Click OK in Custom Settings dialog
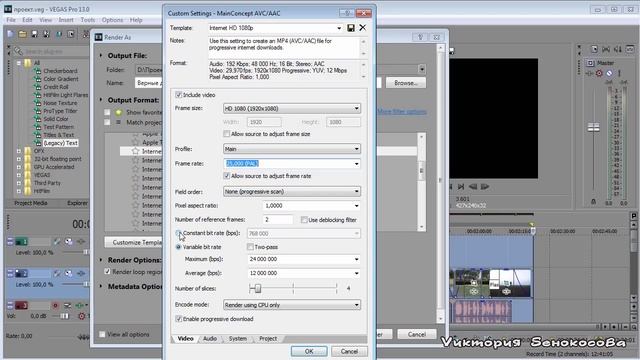 (x=309, y=351)
